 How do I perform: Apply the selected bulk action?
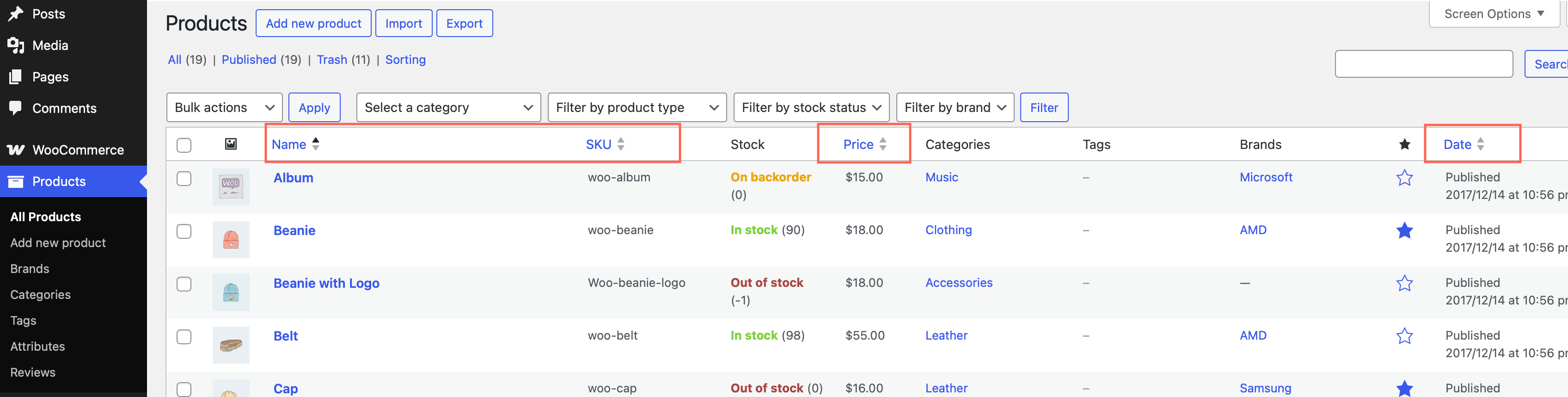[x=314, y=107]
